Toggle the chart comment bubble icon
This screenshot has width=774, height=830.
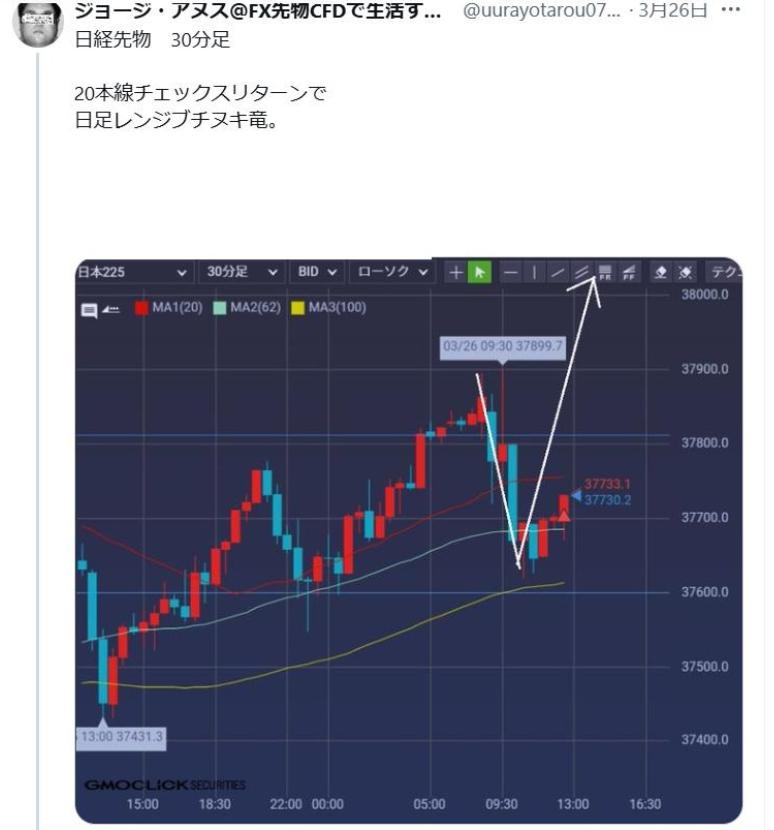point(89,309)
